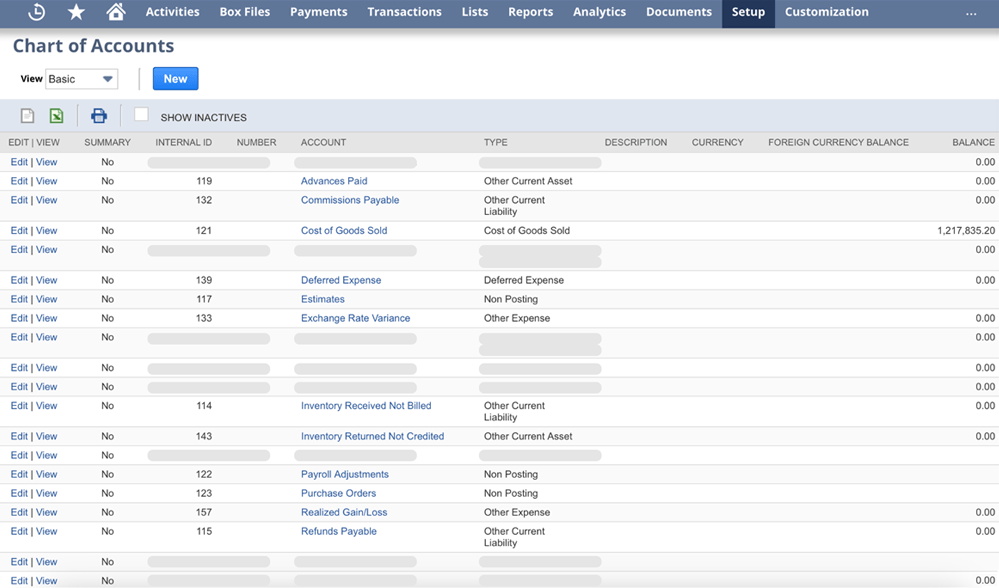The image size is (999, 588).
Task: Open the Realized Gain/Loss account
Action: click(344, 513)
